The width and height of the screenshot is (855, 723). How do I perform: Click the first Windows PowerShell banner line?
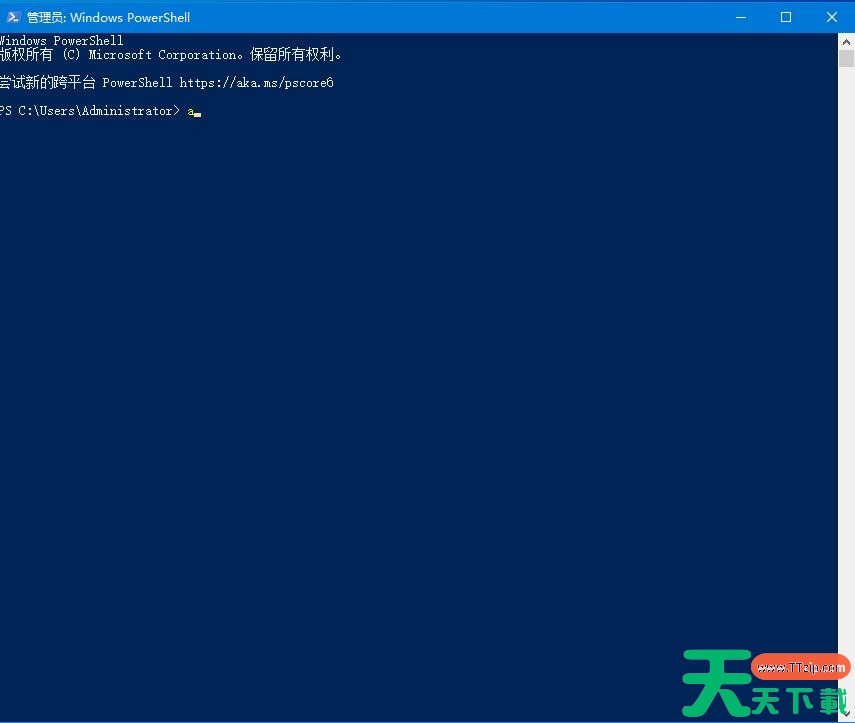[62, 40]
